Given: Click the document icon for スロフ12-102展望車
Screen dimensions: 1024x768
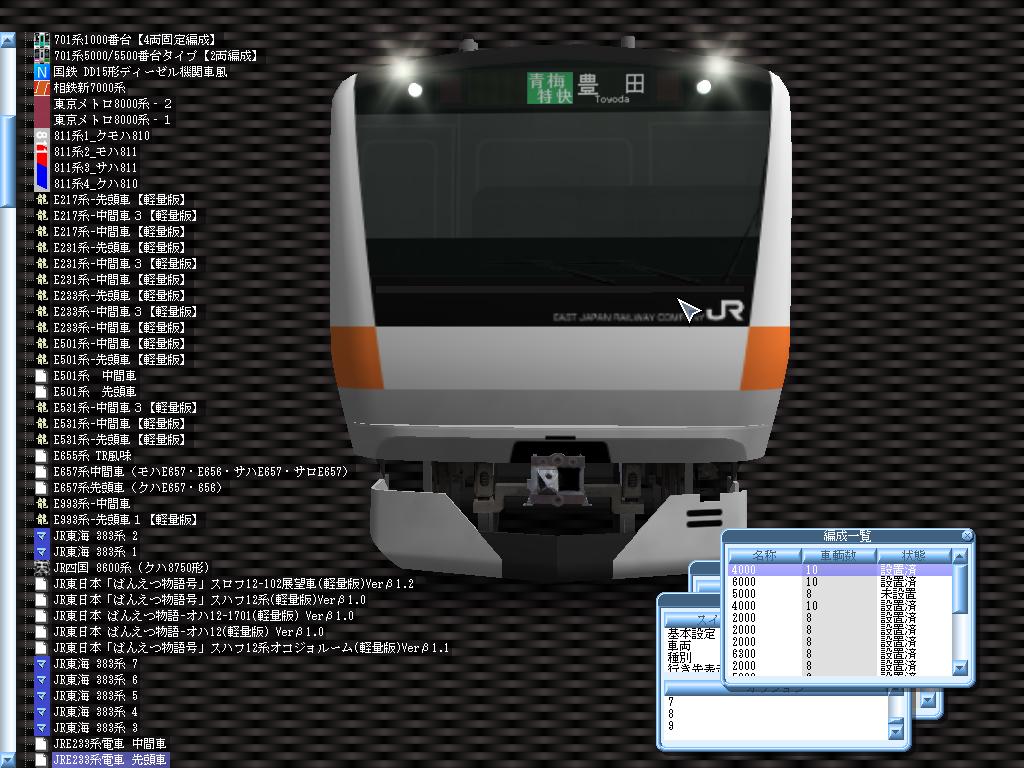Looking at the screenshot, I should [x=42, y=584].
